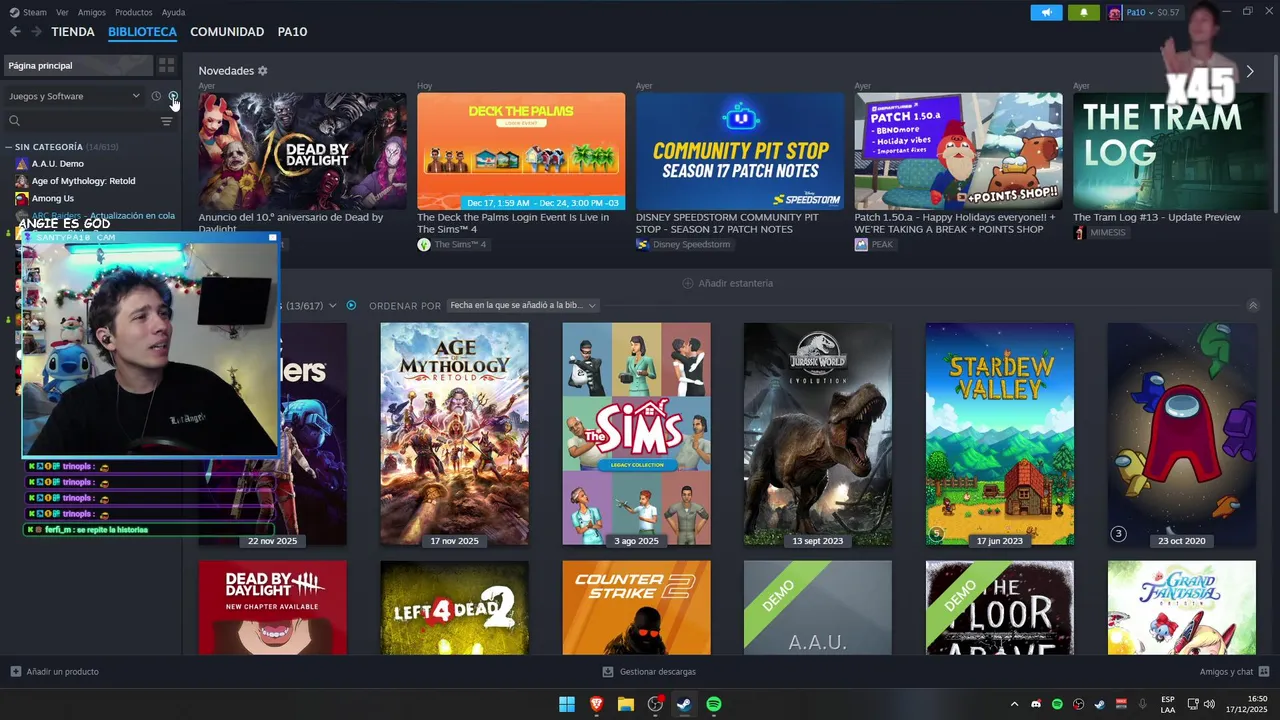1280x720 pixels.
Task: Open the PA10 profile tab
Action: coord(292,32)
